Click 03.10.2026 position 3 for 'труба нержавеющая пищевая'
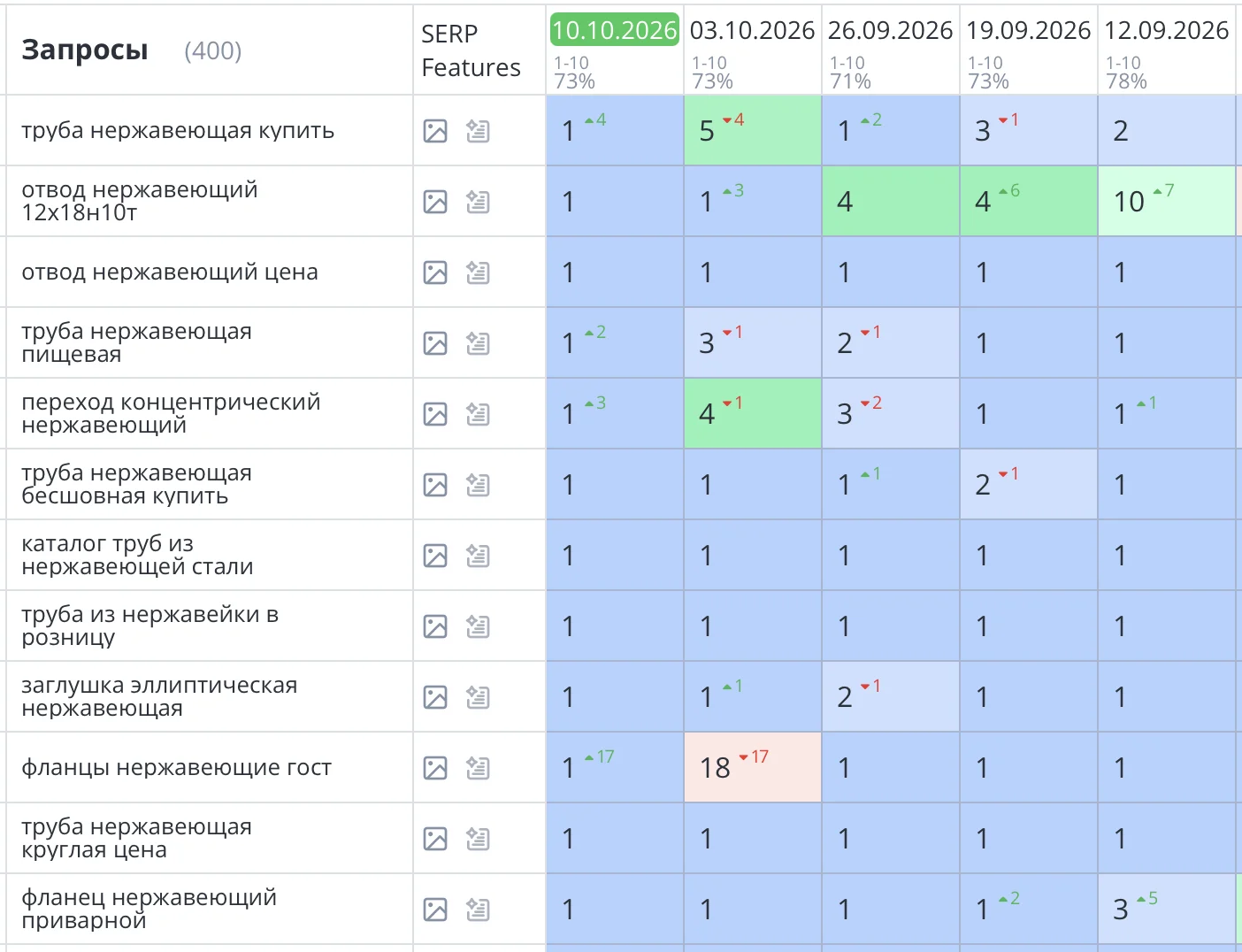 click(x=753, y=342)
